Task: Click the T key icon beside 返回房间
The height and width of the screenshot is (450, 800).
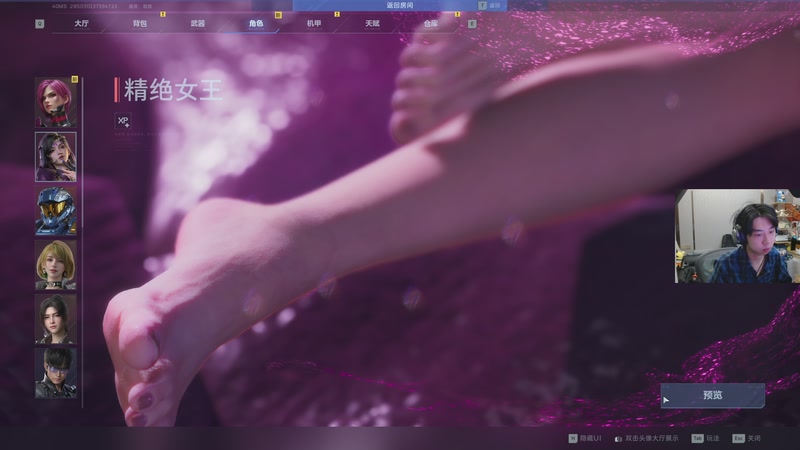Action: tap(482, 5)
